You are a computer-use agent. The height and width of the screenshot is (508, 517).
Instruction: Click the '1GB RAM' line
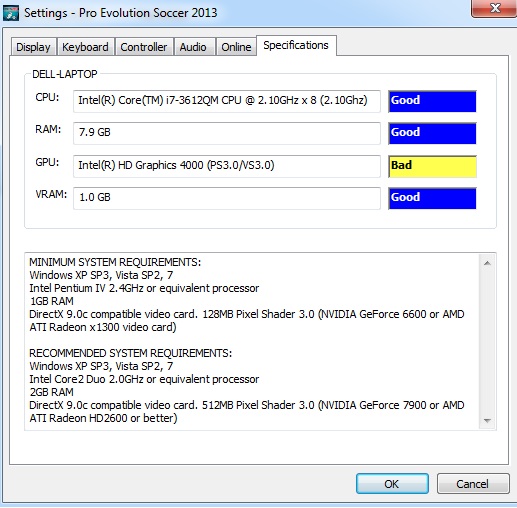point(52,301)
